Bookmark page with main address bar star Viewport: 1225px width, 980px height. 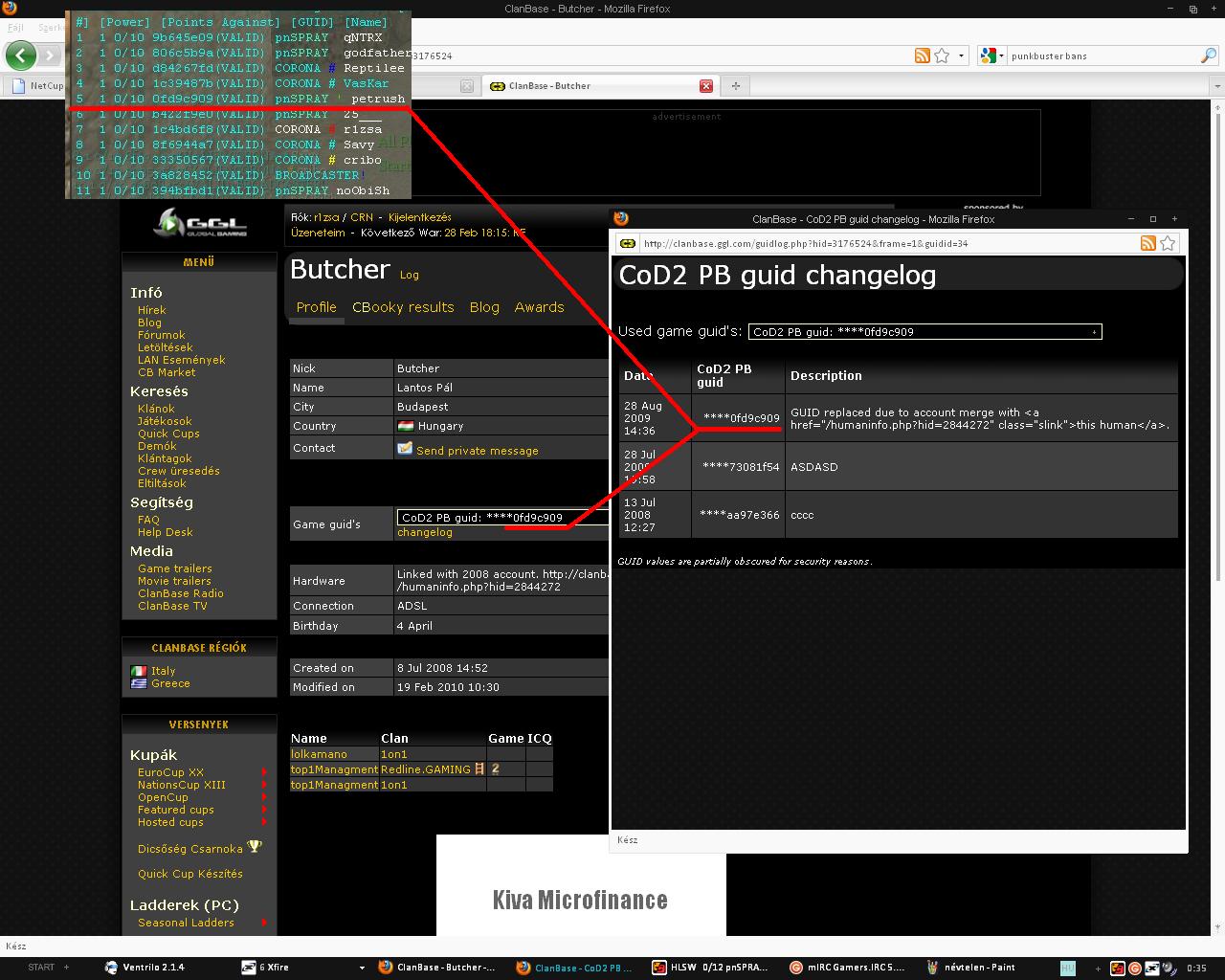click(942, 56)
